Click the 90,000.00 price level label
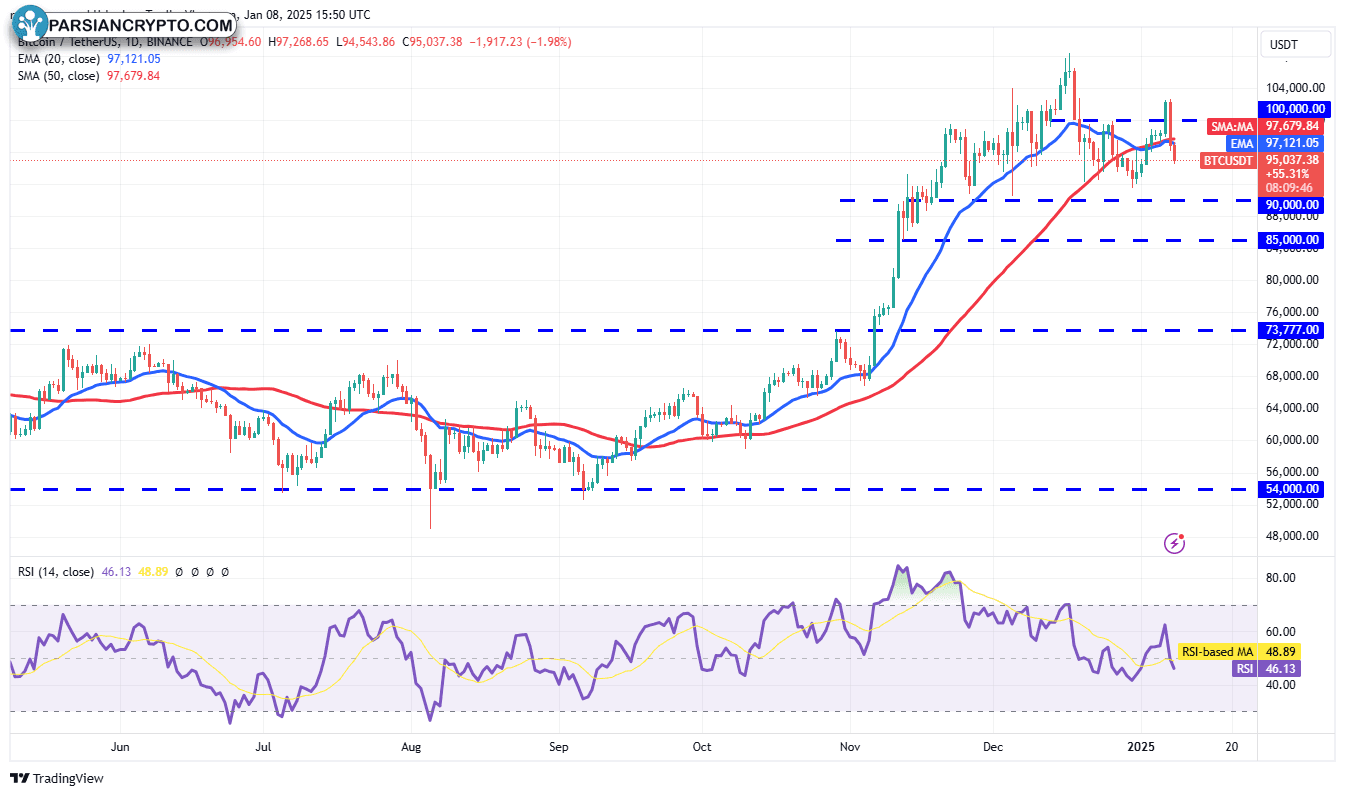Screen dimensions: 1345x796 click(1292, 205)
